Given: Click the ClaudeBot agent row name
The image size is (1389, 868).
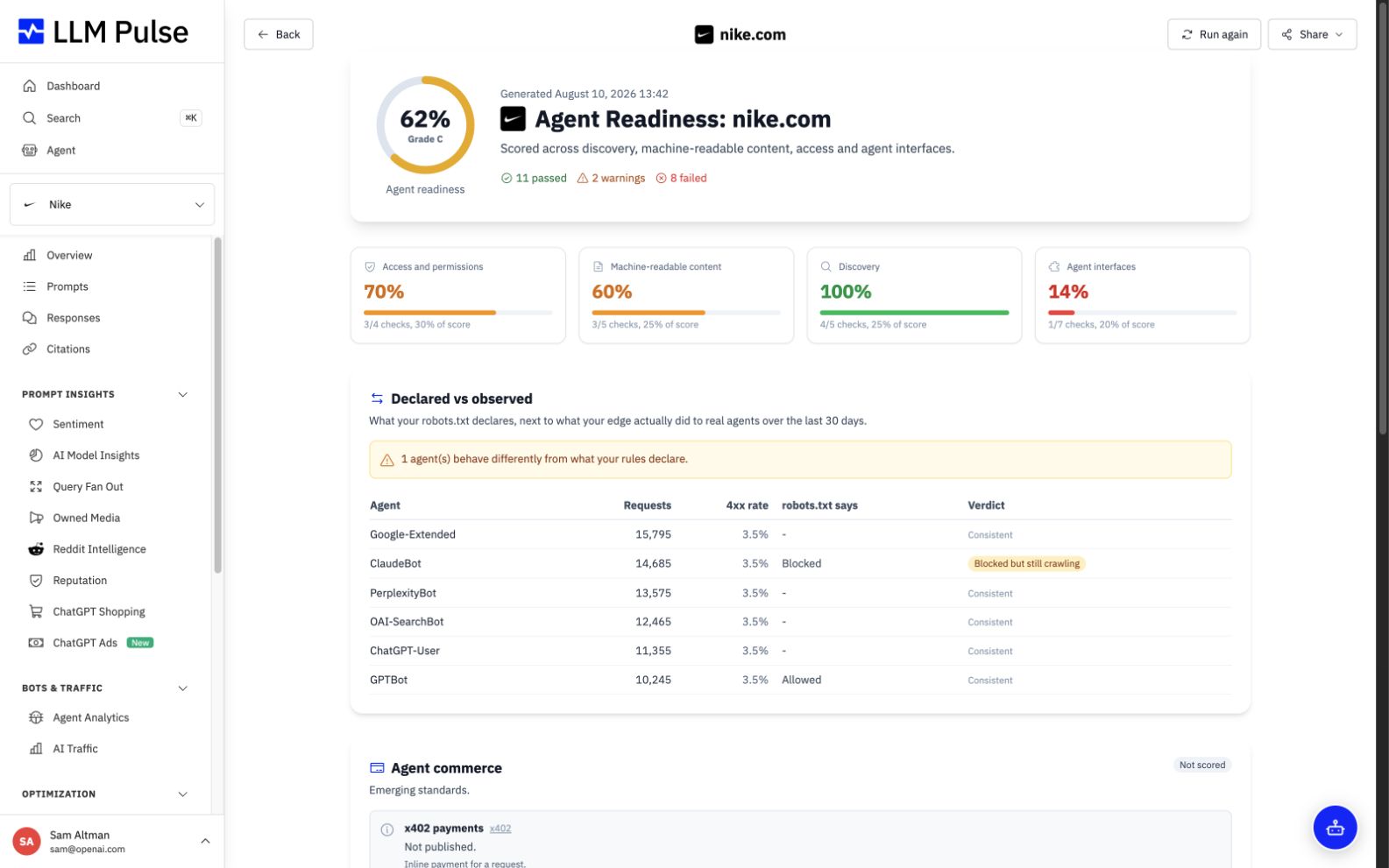Looking at the screenshot, I should pos(395,564).
